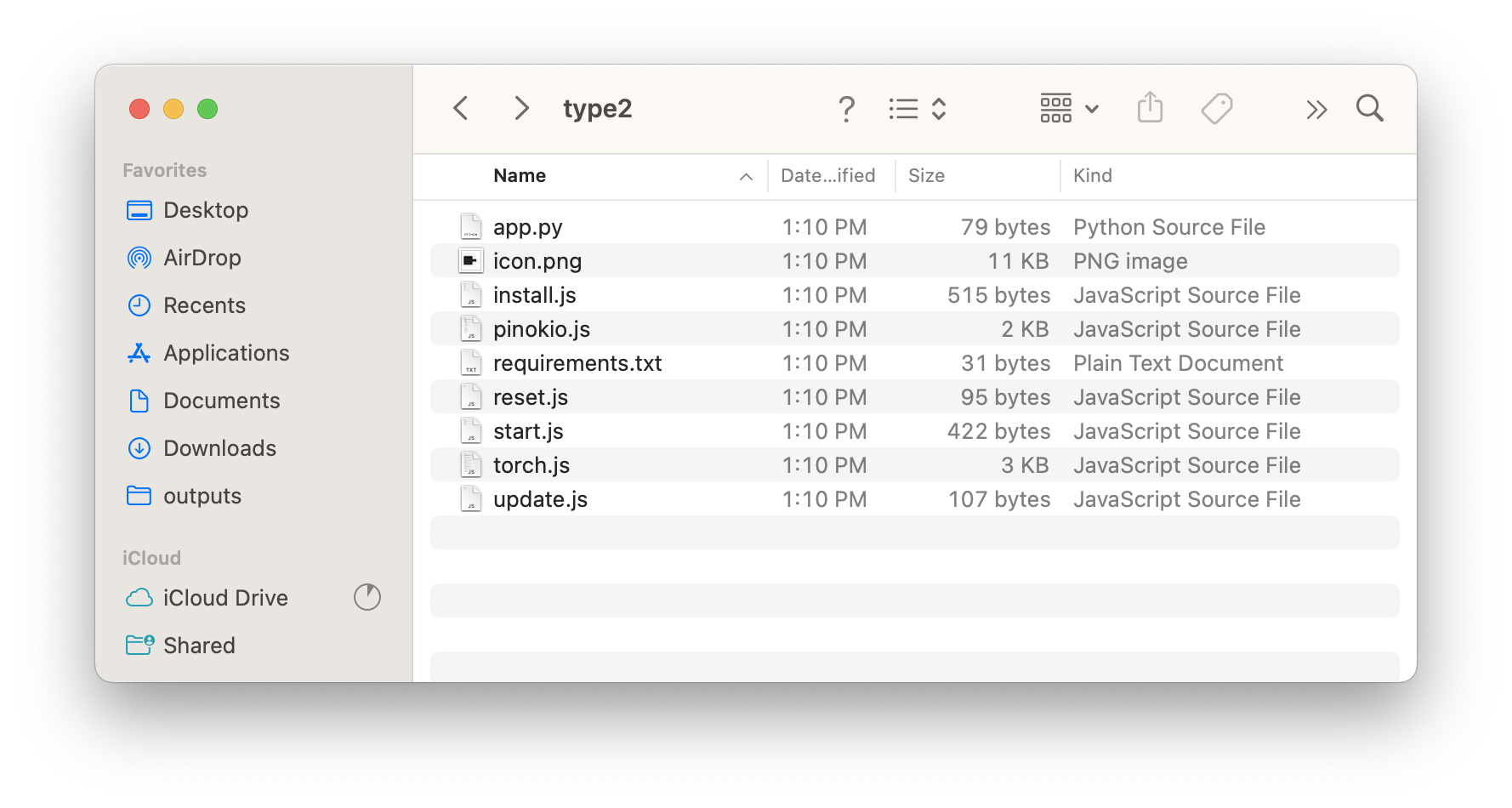
Task: Open the Group By grid dropdown
Action: (1069, 109)
